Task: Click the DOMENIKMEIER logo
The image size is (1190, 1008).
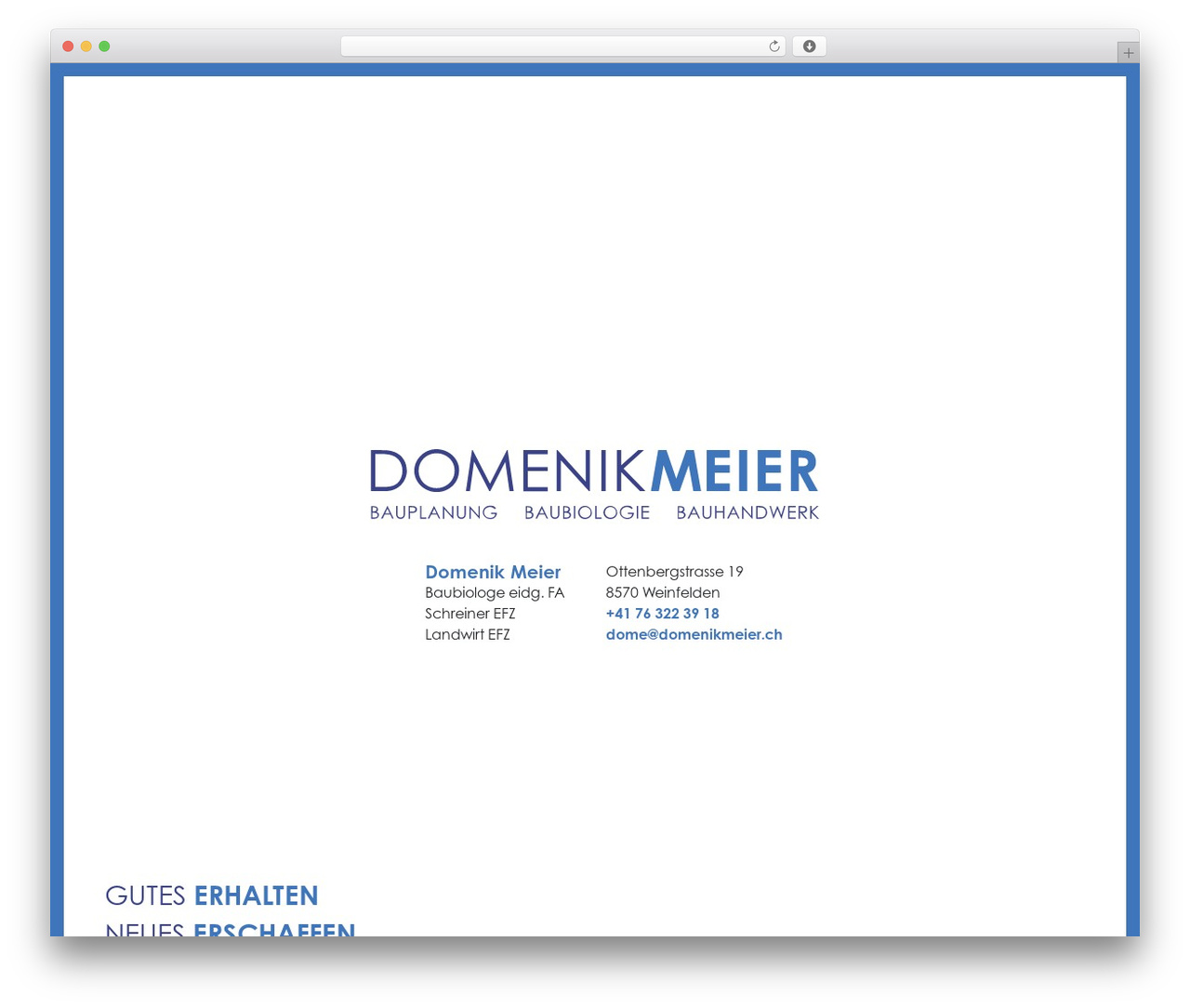Action: coord(594,471)
